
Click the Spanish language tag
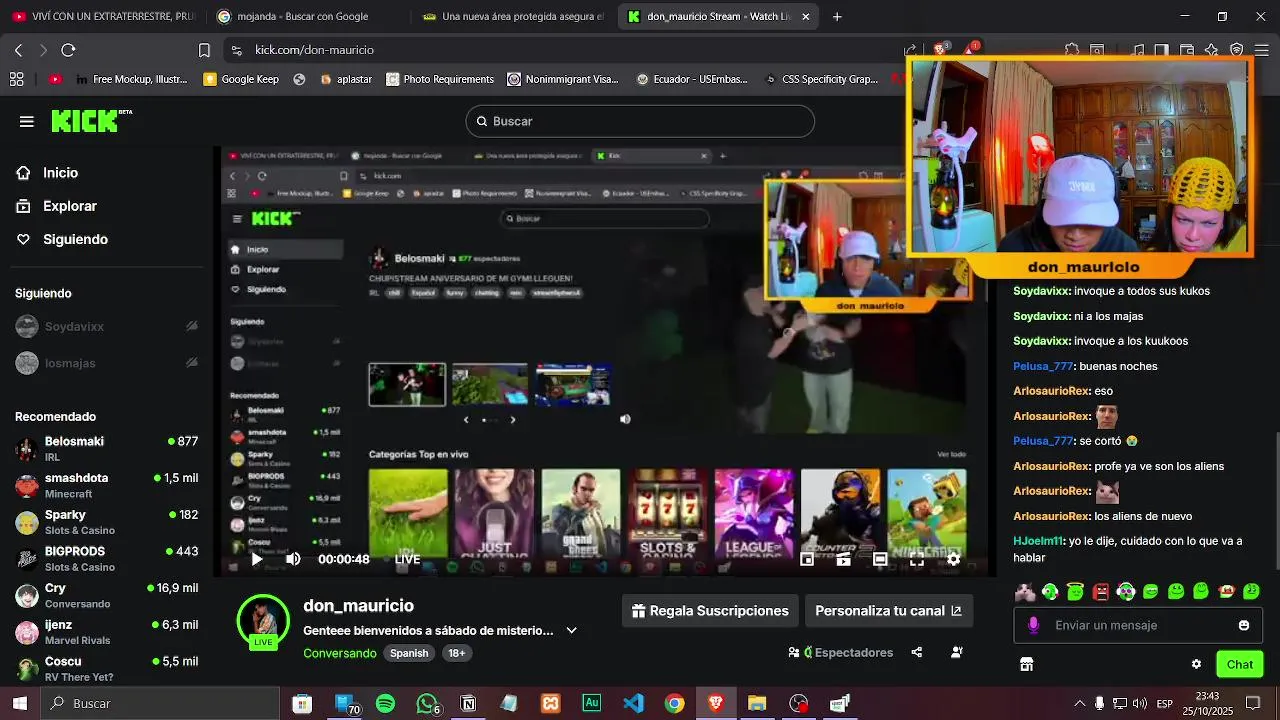coord(409,653)
